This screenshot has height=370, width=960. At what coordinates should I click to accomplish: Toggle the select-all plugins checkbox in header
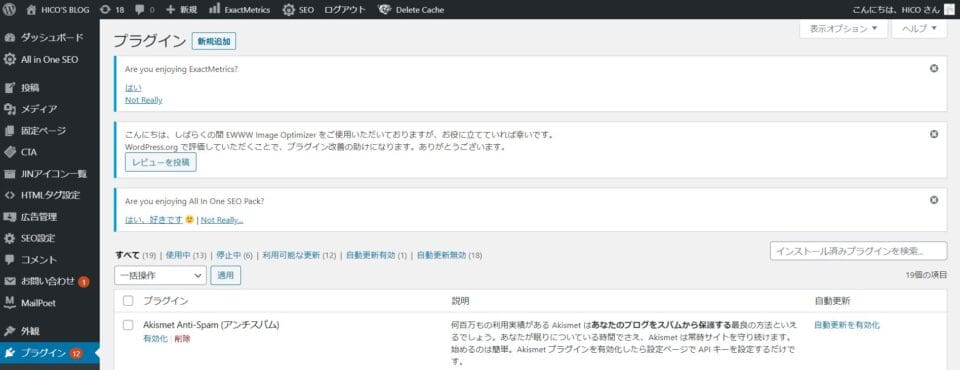(x=128, y=301)
